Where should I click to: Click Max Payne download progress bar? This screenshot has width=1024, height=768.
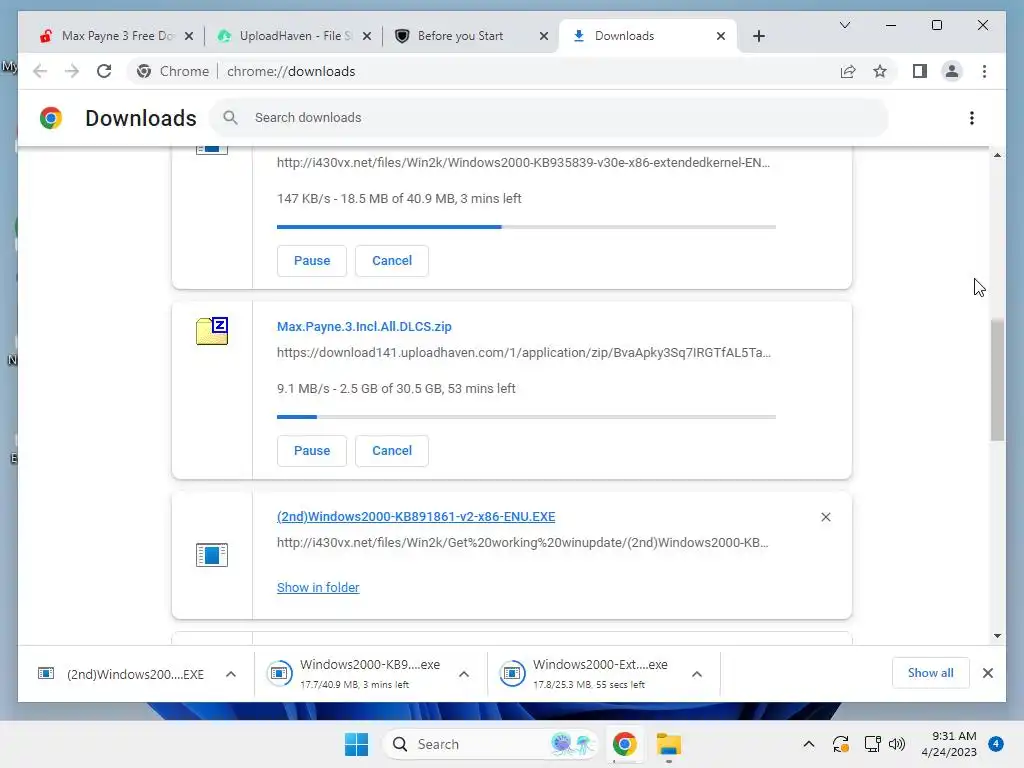tap(526, 417)
